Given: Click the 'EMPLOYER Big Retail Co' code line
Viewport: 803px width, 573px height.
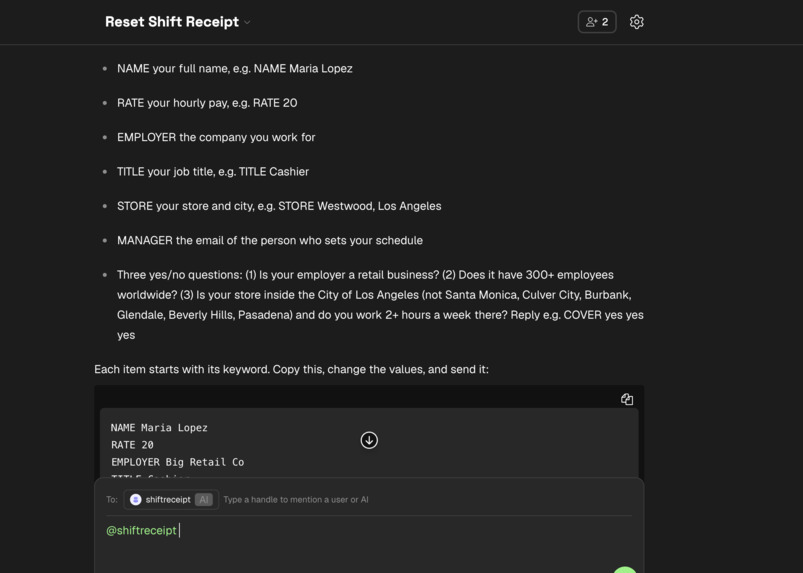Looking at the screenshot, I should (x=178, y=462).
